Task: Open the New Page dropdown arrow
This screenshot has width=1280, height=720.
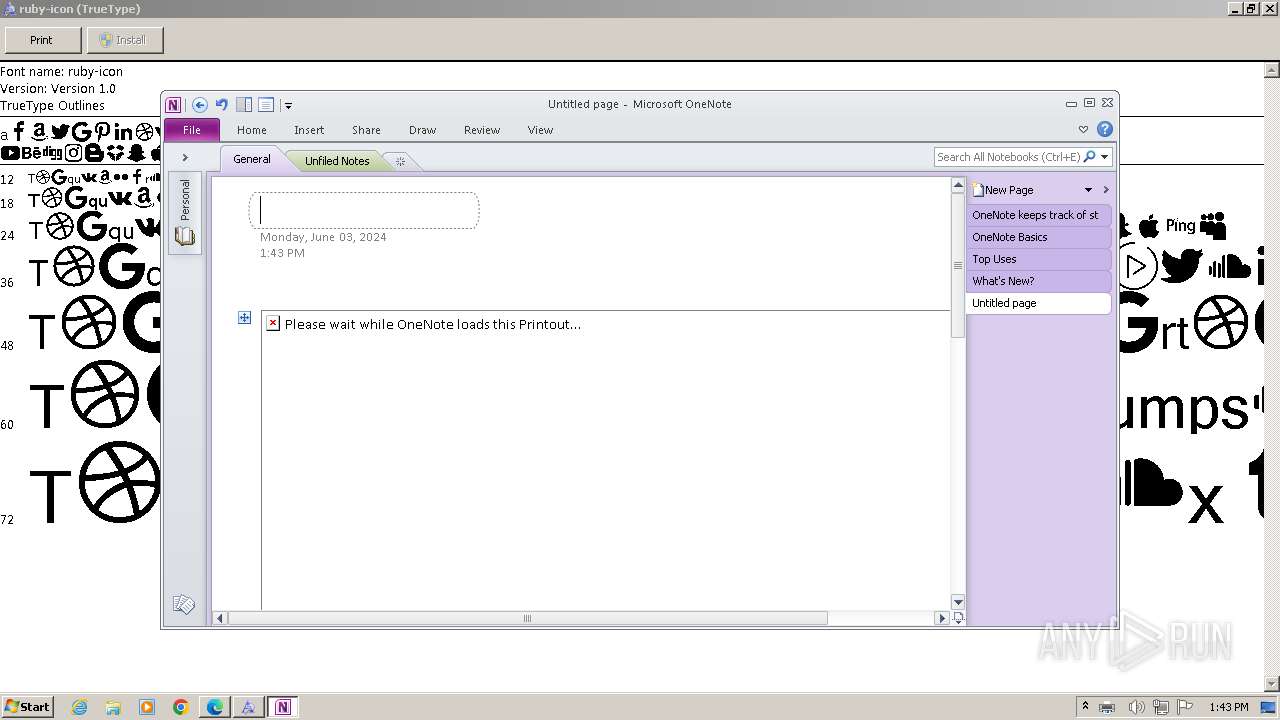Action: (1088, 190)
